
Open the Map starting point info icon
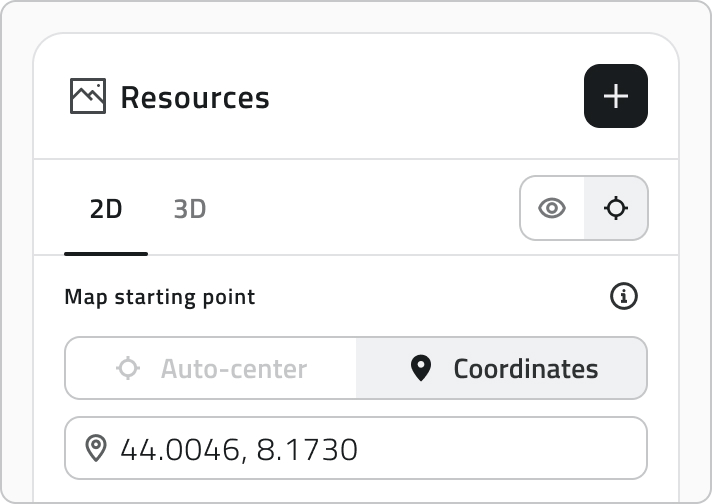[x=623, y=296]
